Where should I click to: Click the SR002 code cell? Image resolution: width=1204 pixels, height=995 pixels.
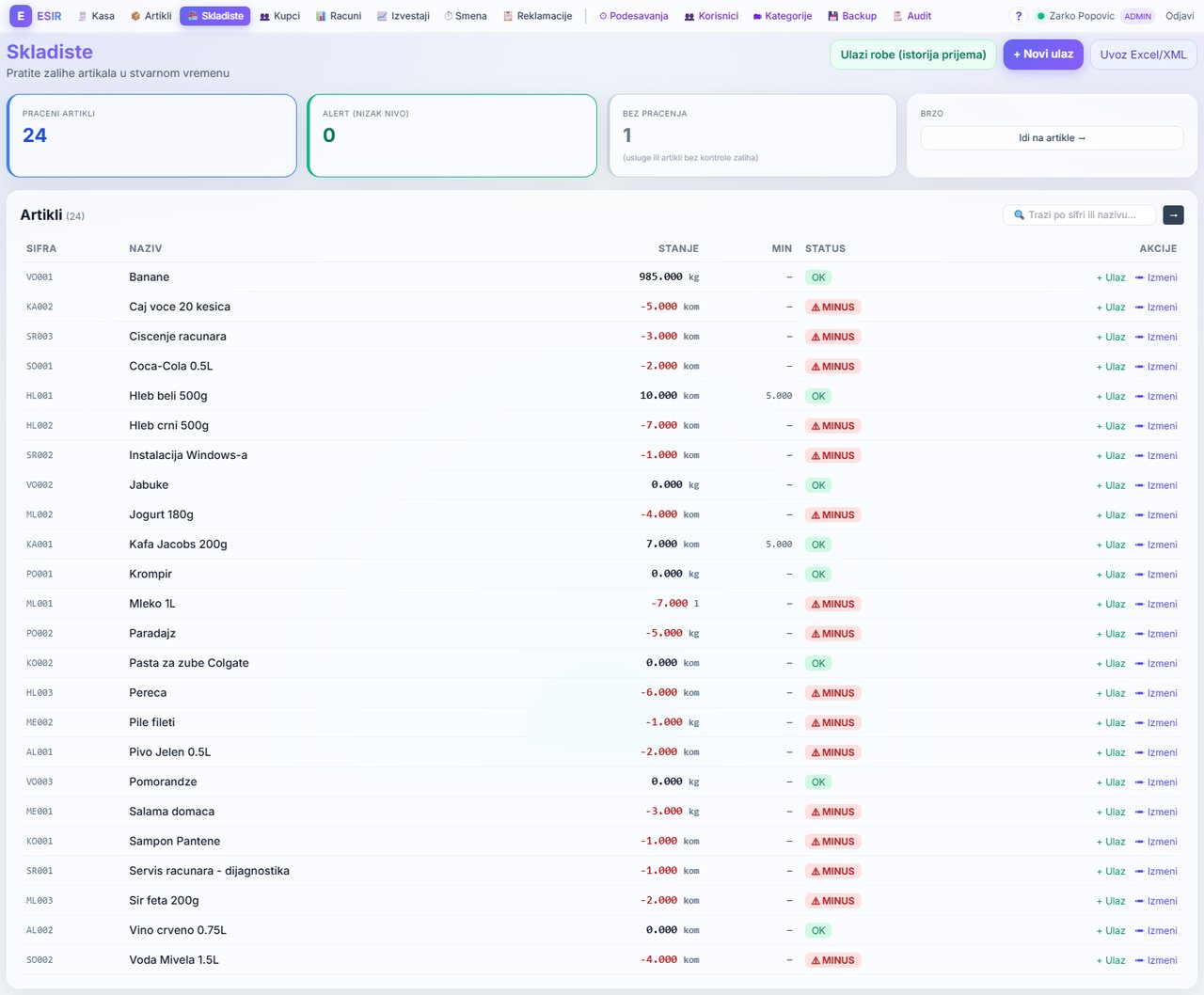tap(40, 455)
